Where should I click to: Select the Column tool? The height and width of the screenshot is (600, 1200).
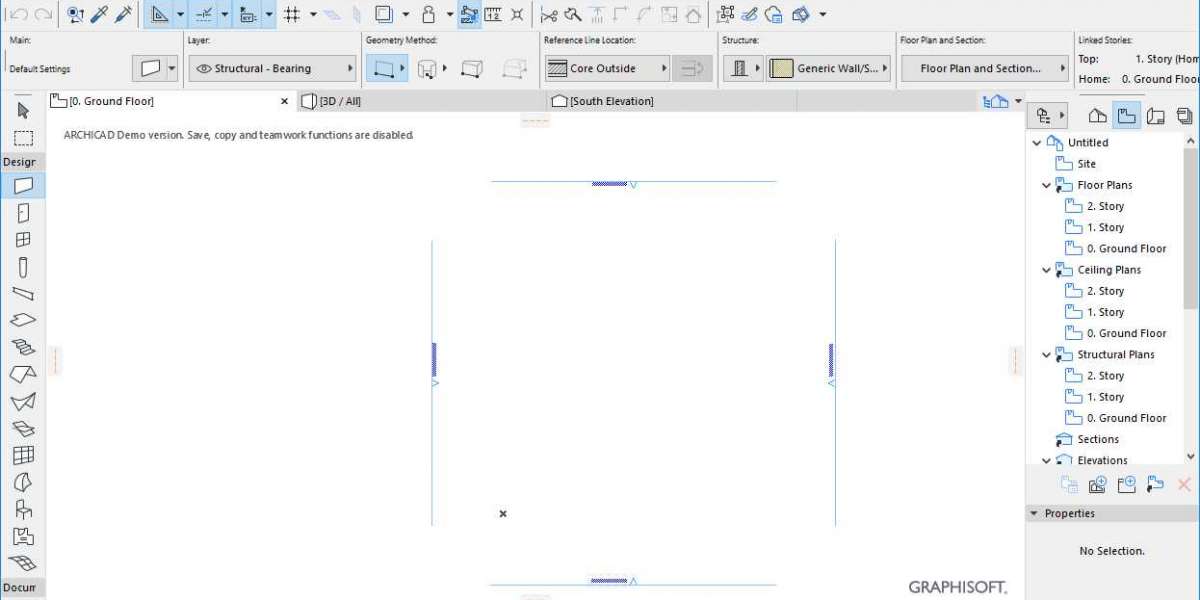tap(23, 267)
